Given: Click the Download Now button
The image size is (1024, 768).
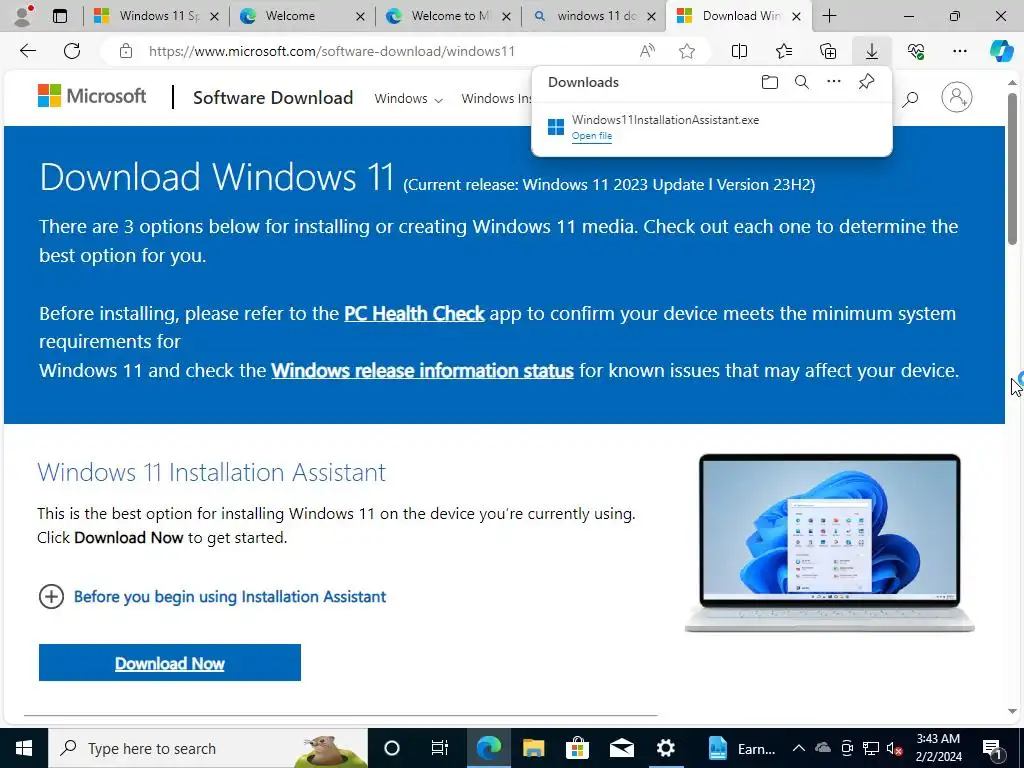Looking at the screenshot, I should coord(170,662).
